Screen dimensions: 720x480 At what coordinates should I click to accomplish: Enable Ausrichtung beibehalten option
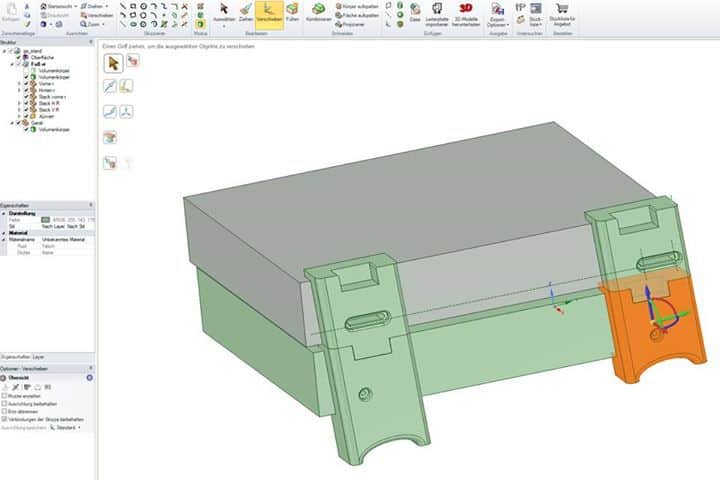(x=5, y=403)
